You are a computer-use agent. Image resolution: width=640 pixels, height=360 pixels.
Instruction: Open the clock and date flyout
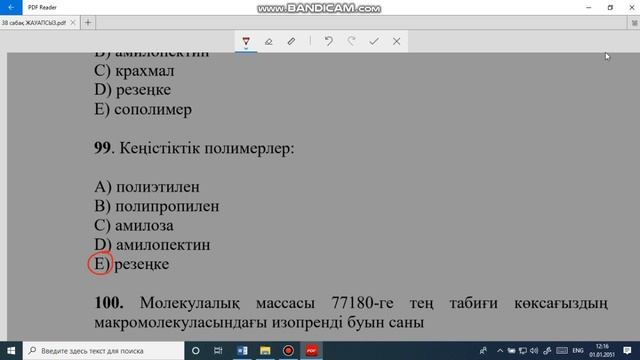click(x=602, y=351)
